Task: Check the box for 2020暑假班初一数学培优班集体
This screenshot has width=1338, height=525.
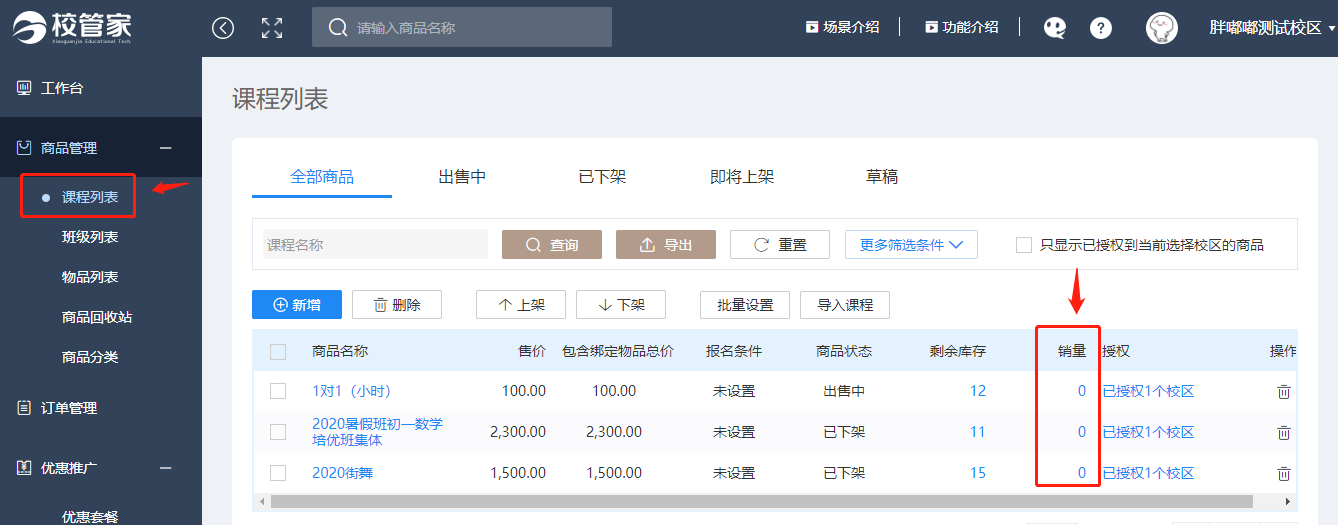Action: coord(278,432)
